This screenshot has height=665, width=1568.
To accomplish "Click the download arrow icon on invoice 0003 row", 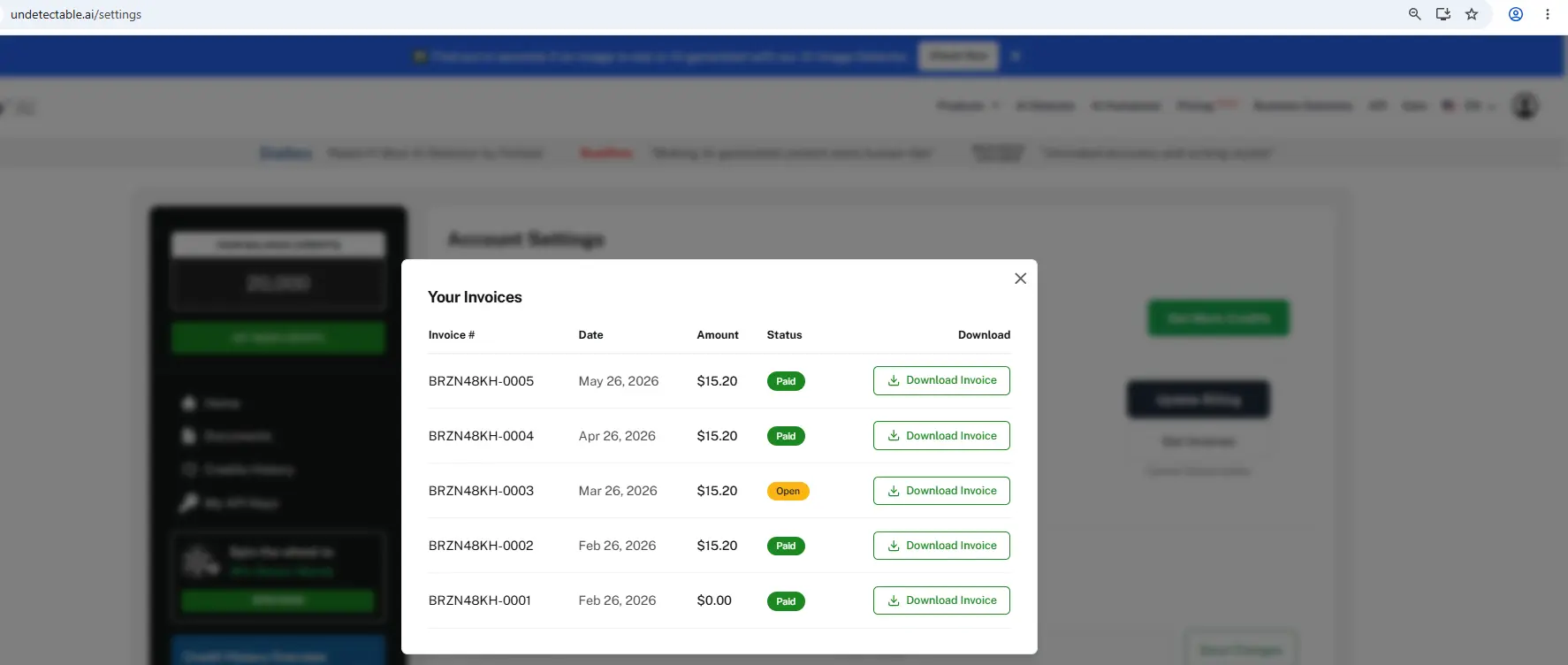I will [x=894, y=491].
